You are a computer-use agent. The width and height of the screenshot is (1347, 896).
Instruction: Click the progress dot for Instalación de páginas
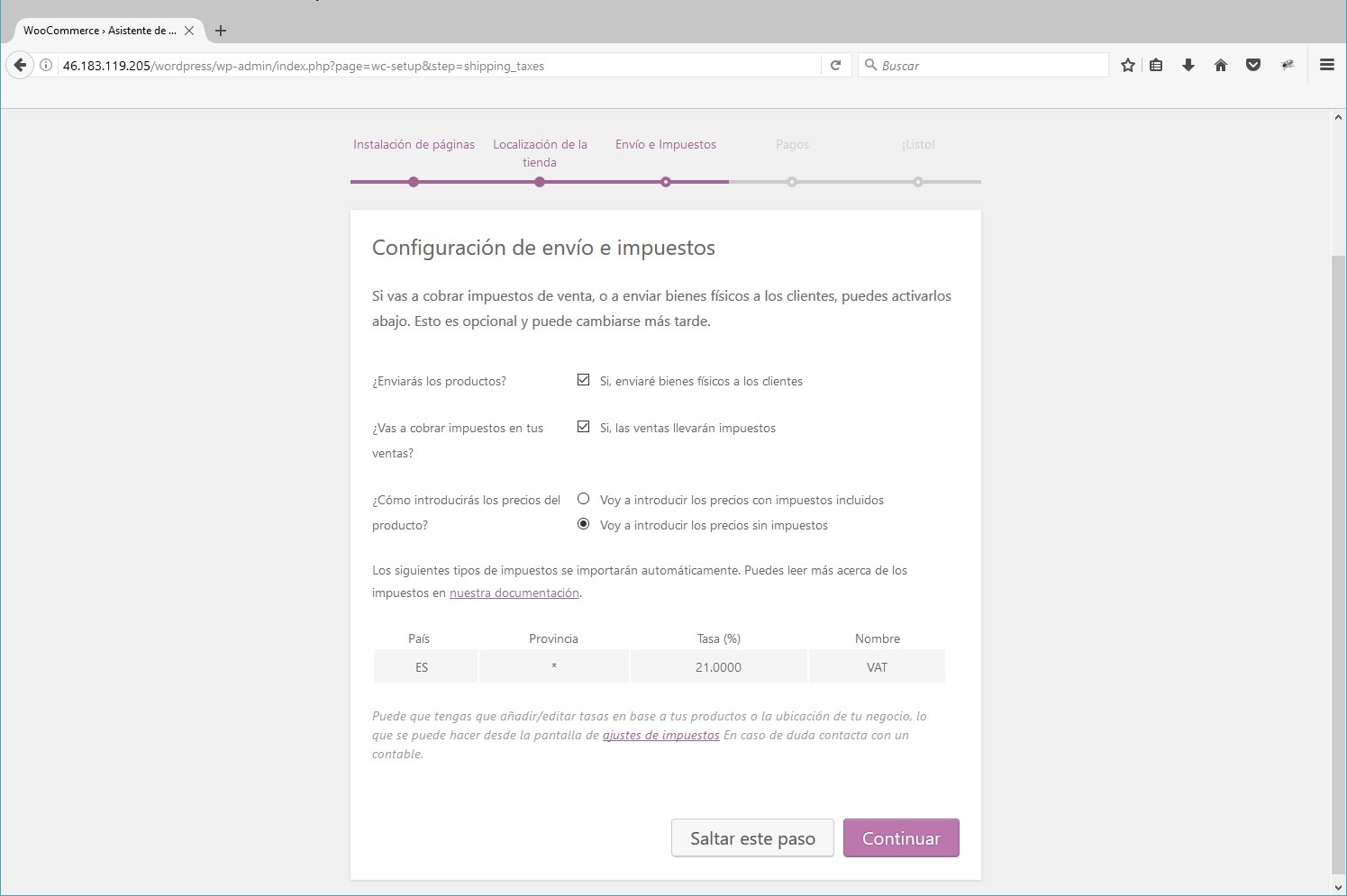coord(414,182)
